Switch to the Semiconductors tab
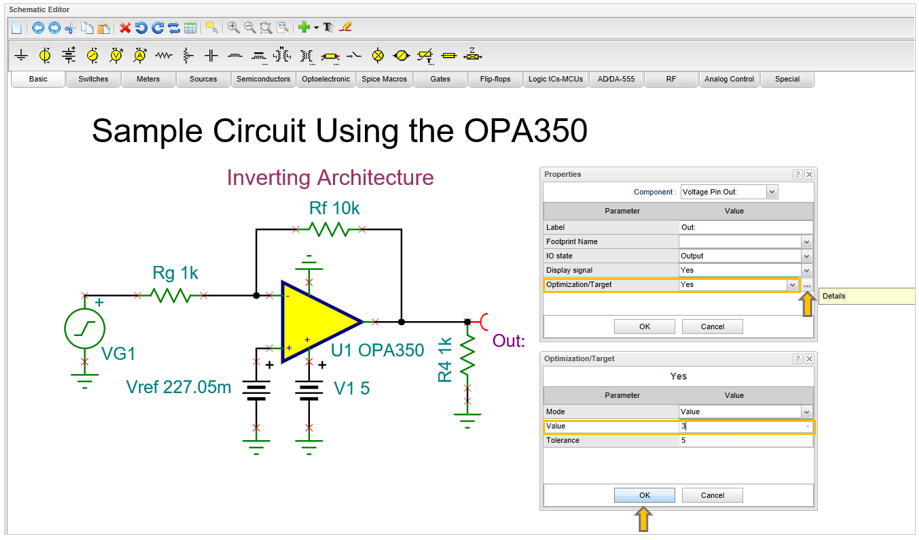The height and width of the screenshot is (540, 919). pyautogui.click(x=263, y=79)
